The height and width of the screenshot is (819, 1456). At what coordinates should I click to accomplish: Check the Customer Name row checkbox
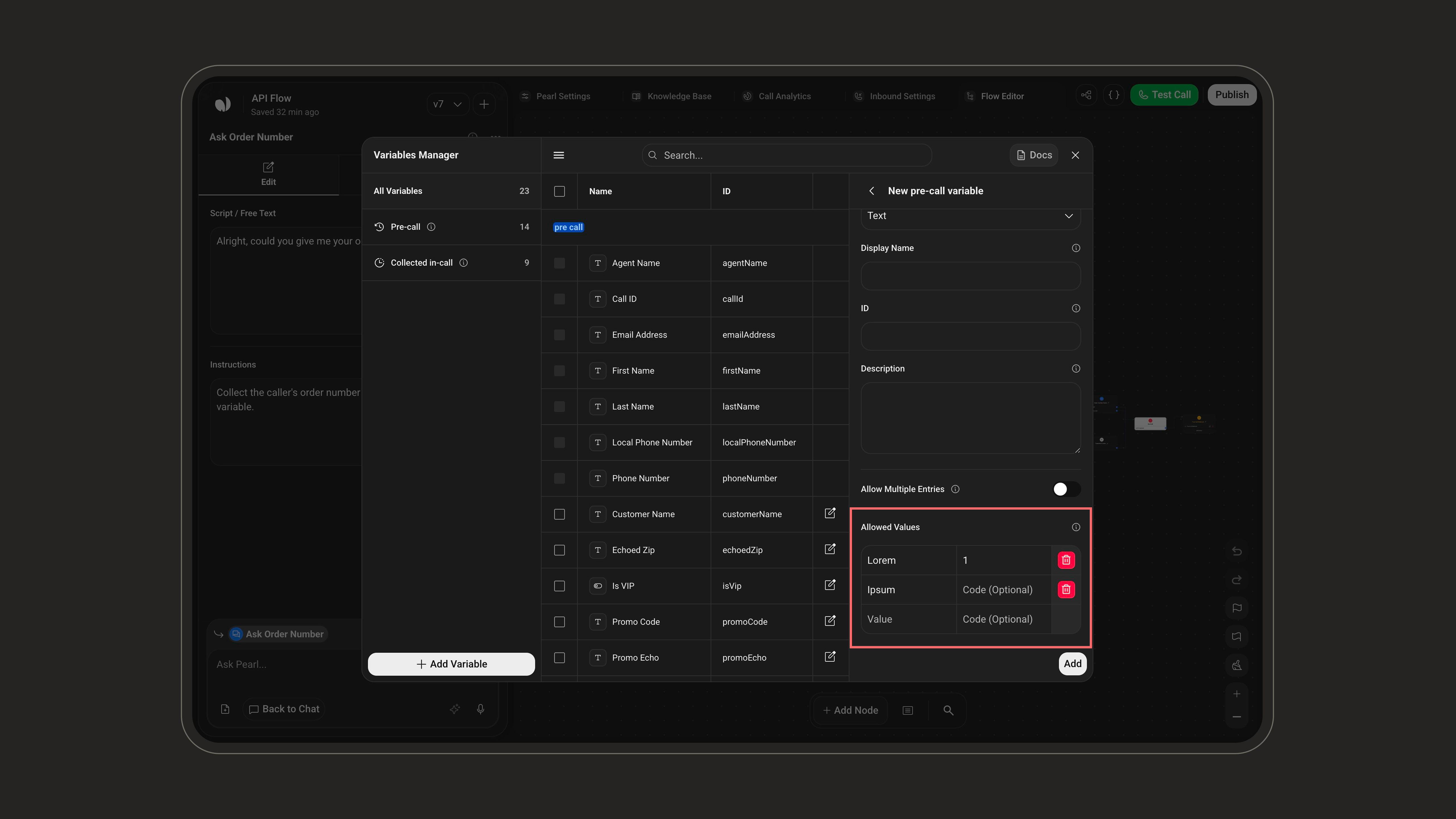559,514
